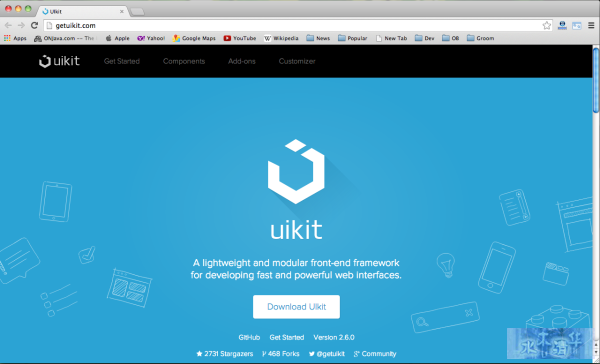600x364 pixels.
Task: Select the Uikit browser tab
Action: coord(82,11)
